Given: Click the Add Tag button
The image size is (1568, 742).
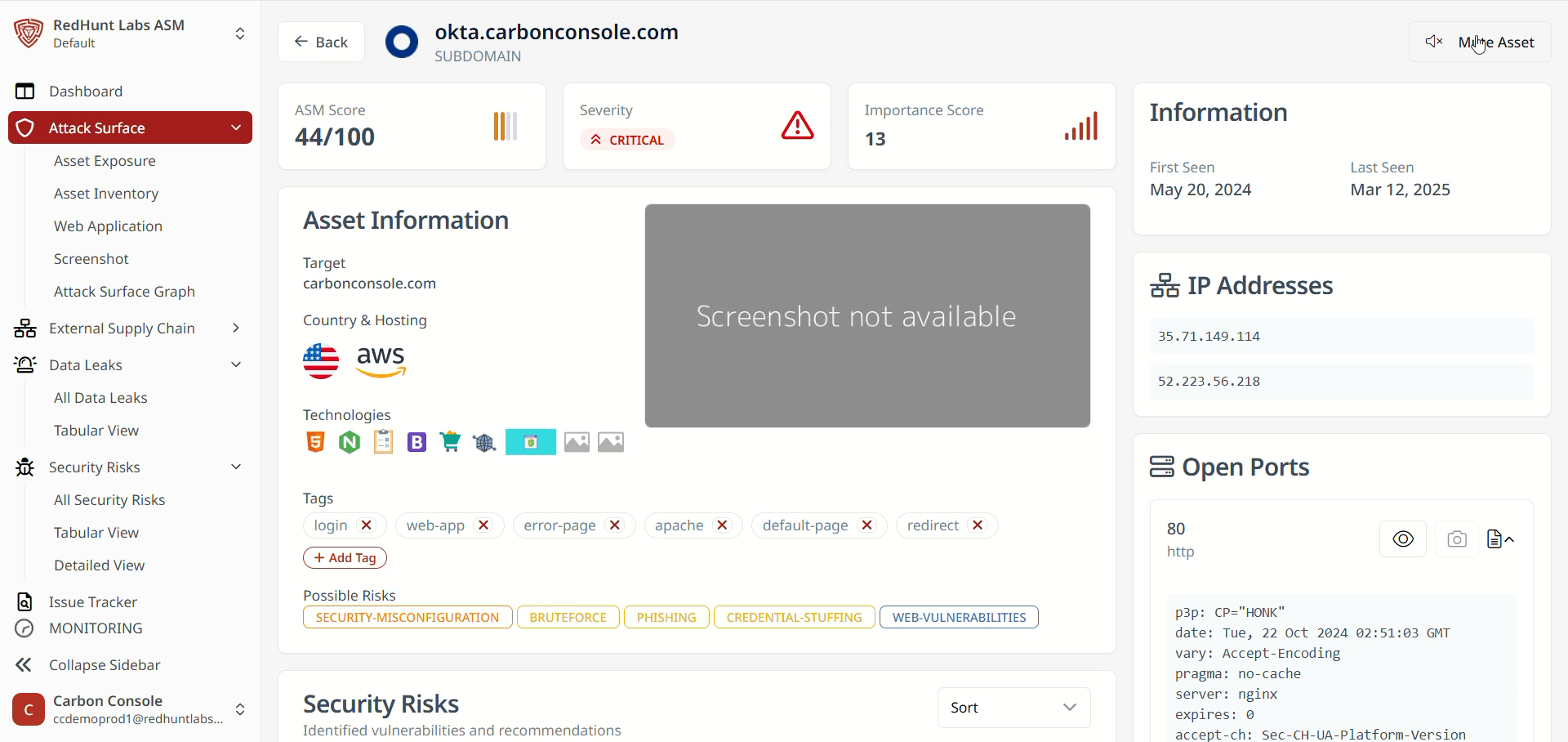Looking at the screenshot, I should 345,557.
